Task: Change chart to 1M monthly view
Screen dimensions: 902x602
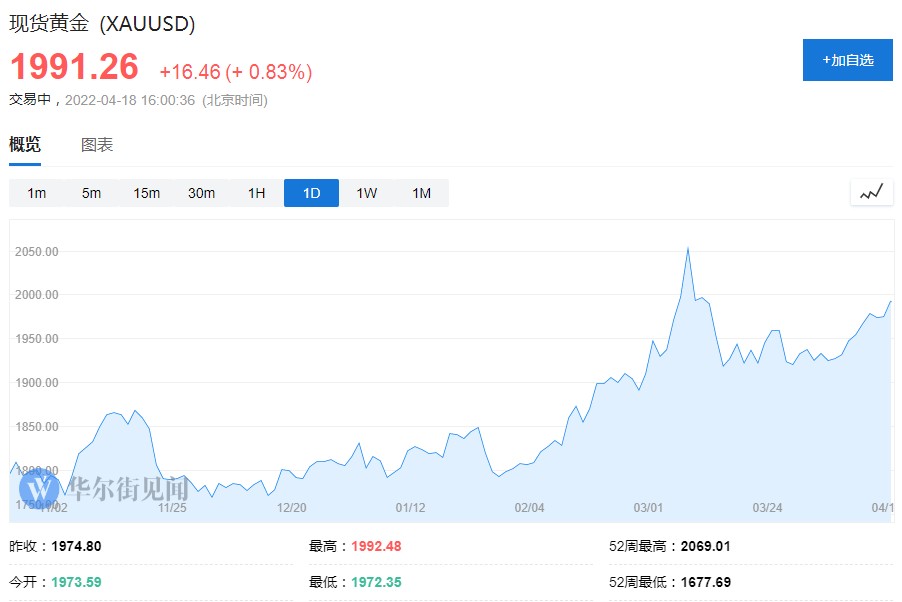Action: (x=422, y=193)
